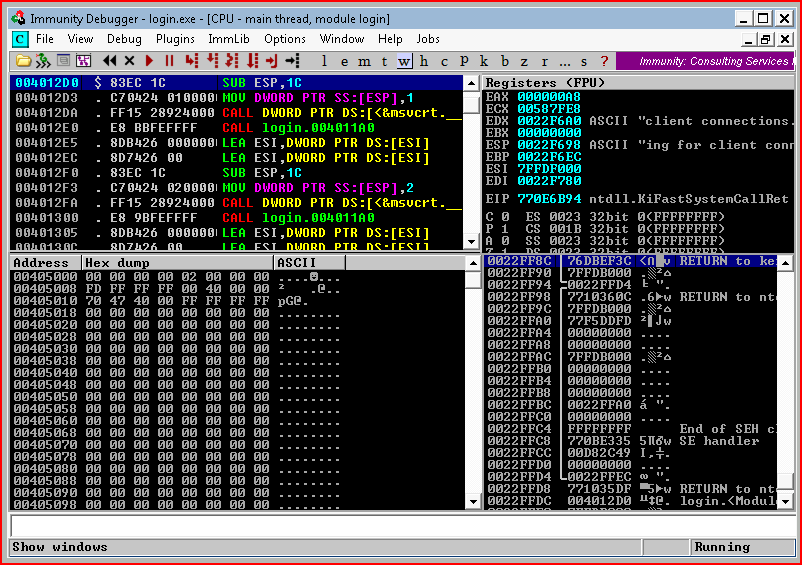The width and height of the screenshot is (802, 565).
Task: Open the Jobs menu
Action: click(x=428, y=39)
